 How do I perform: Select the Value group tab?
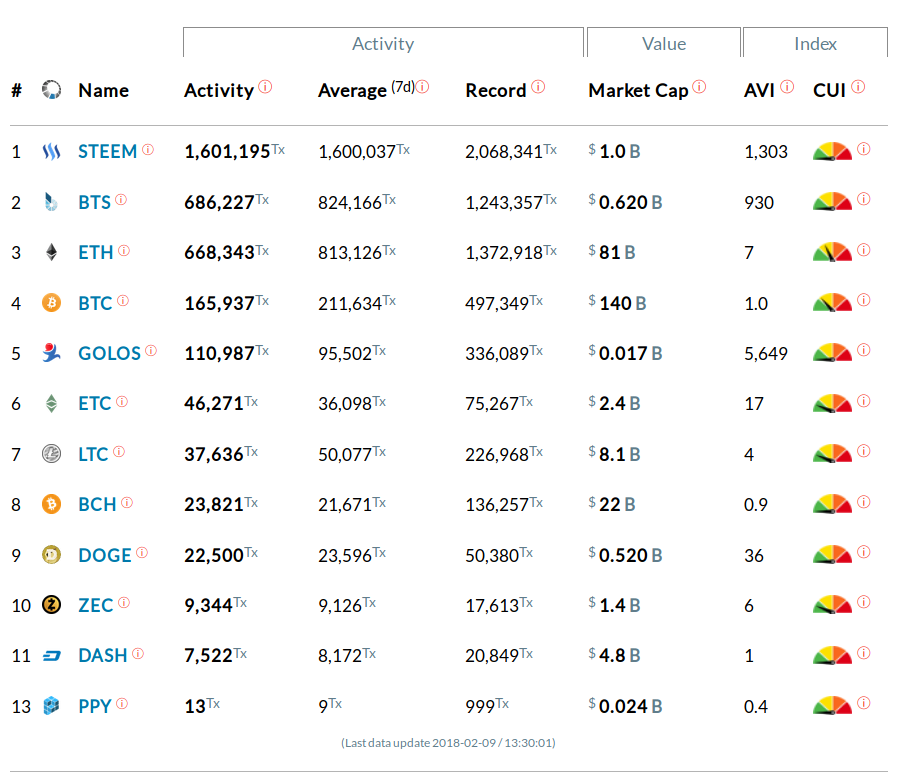coord(664,44)
